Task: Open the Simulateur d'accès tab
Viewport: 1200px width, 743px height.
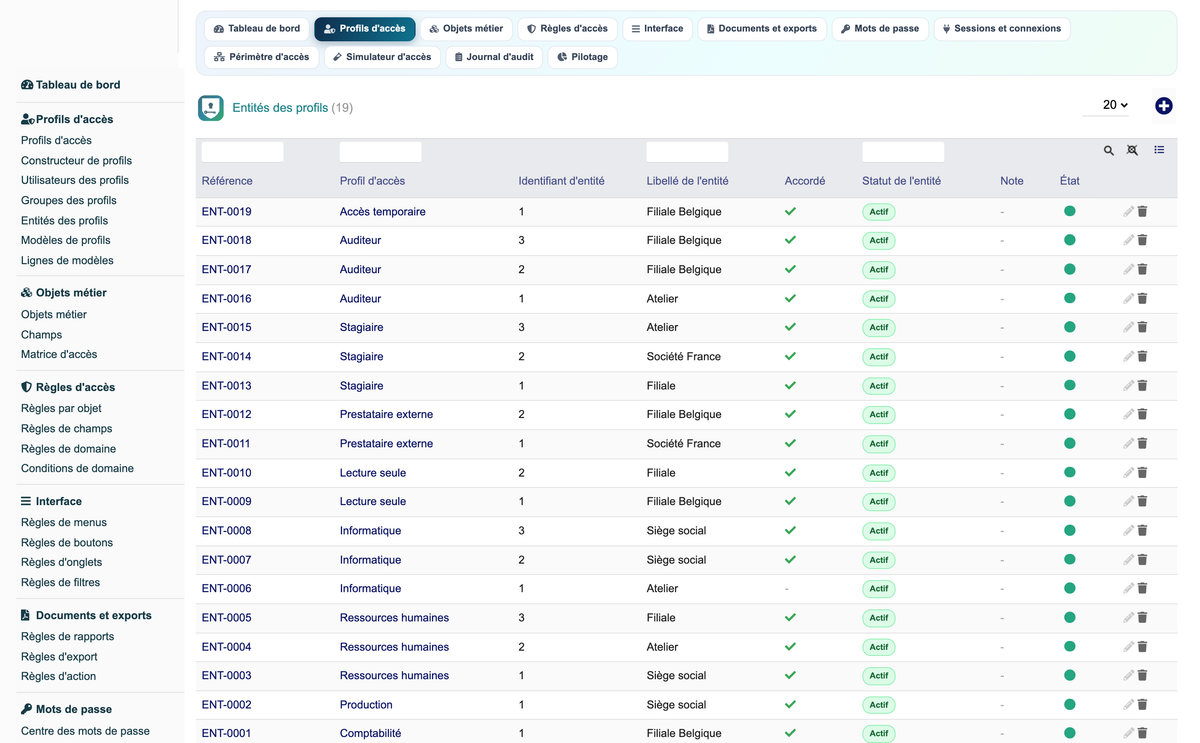Action: point(382,57)
